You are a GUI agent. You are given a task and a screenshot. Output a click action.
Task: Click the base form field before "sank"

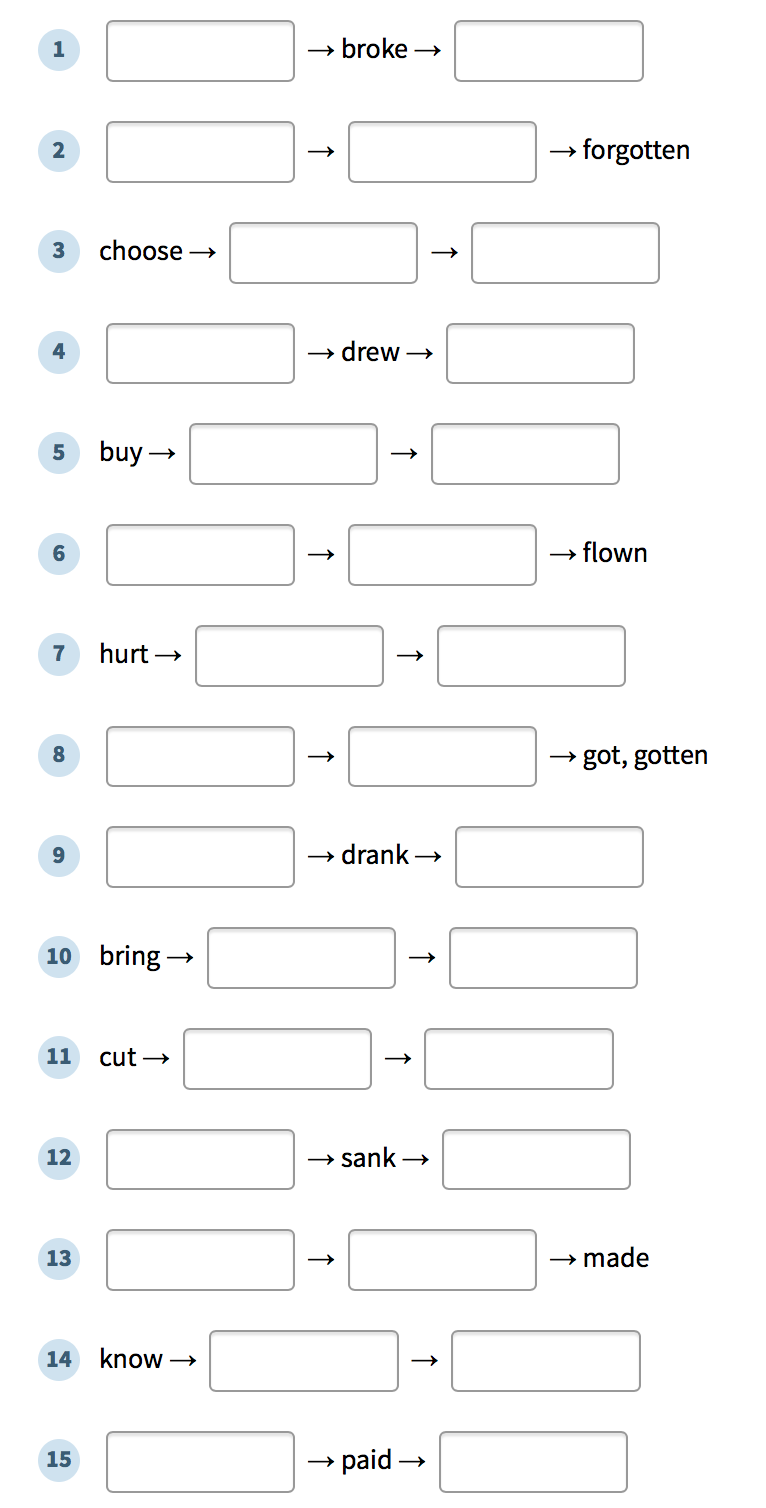pyautogui.click(x=200, y=1160)
